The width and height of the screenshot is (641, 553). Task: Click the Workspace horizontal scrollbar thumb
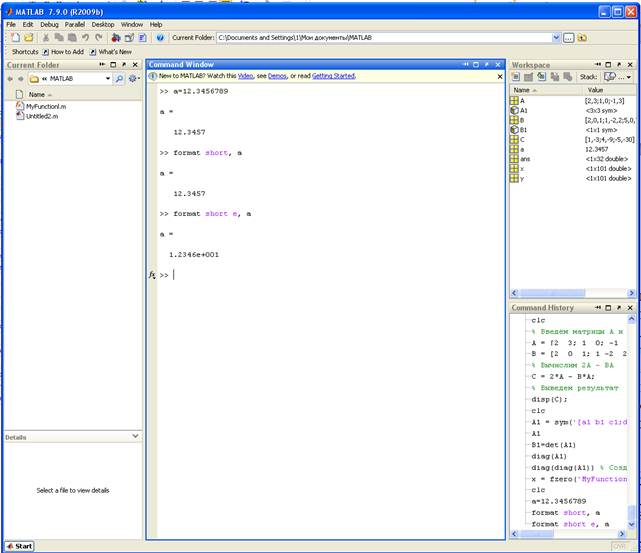[x=552, y=293]
